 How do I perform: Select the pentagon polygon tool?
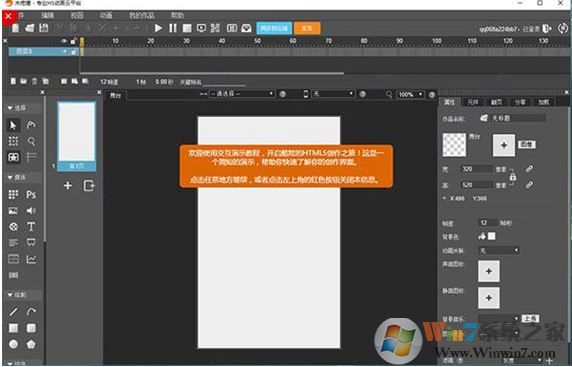31,344
